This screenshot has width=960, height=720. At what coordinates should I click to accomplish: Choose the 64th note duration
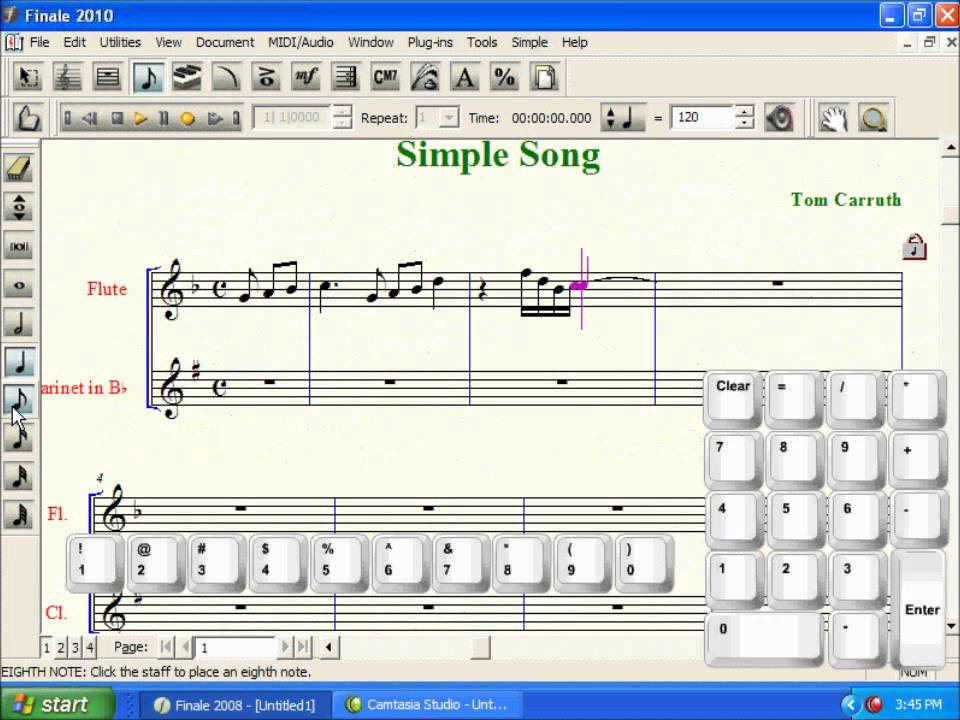click(x=19, y=516)
